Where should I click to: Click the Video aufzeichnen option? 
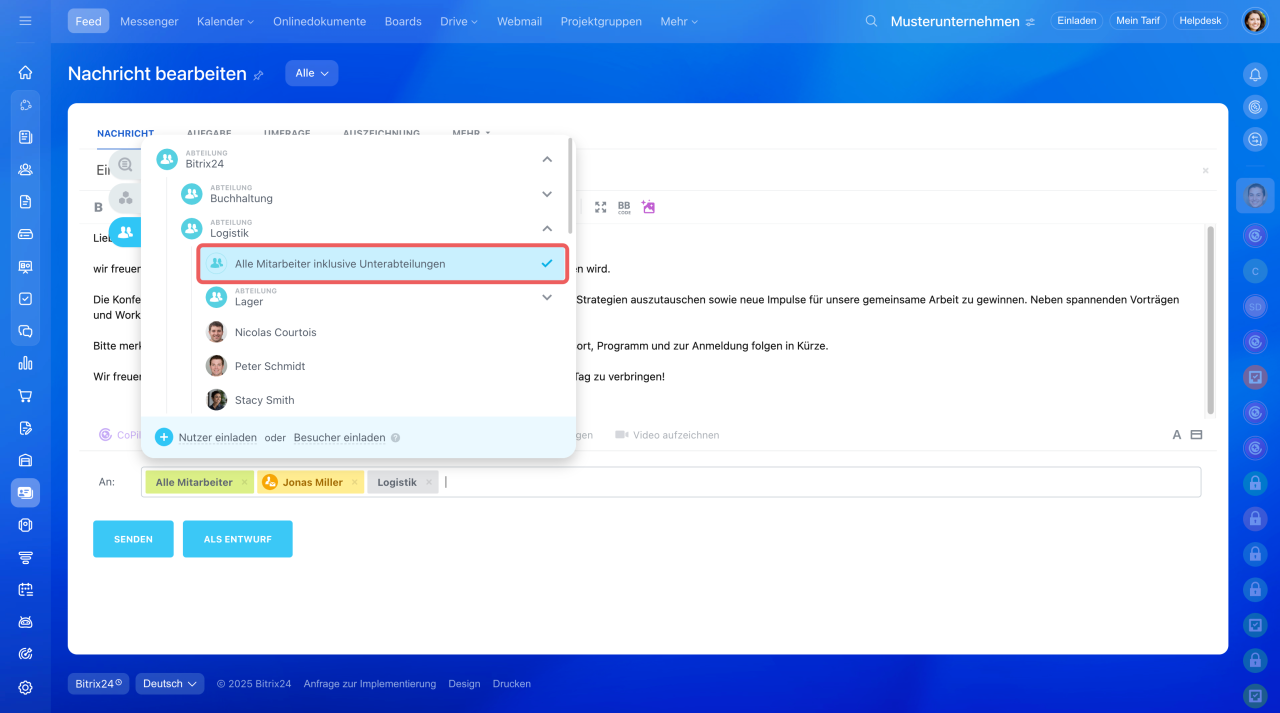(x=666, y=435)
